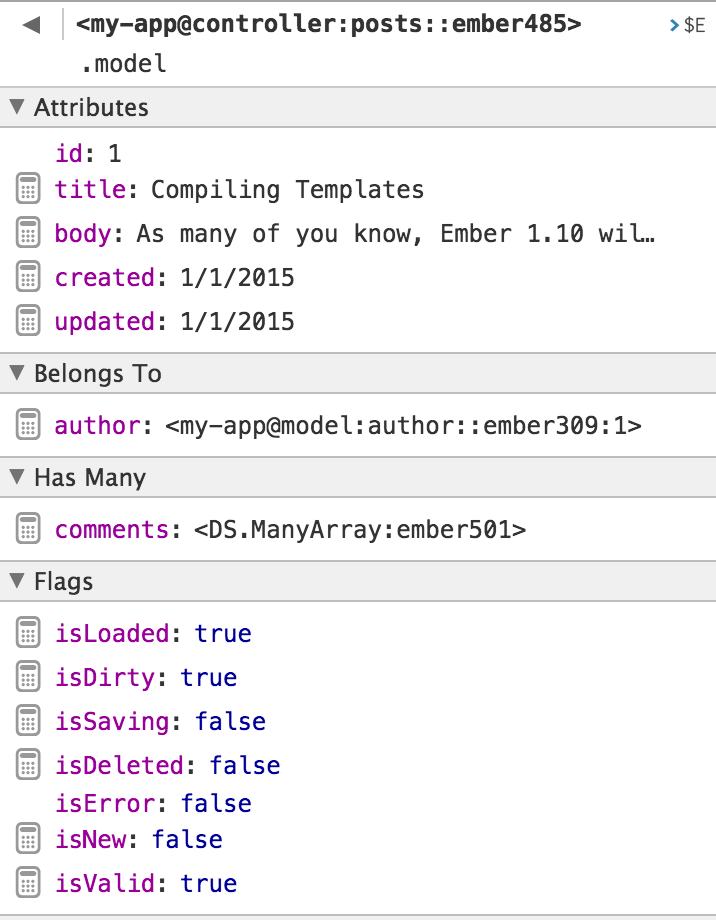Click the calculator icon beside isLoaded

[28, 633]
